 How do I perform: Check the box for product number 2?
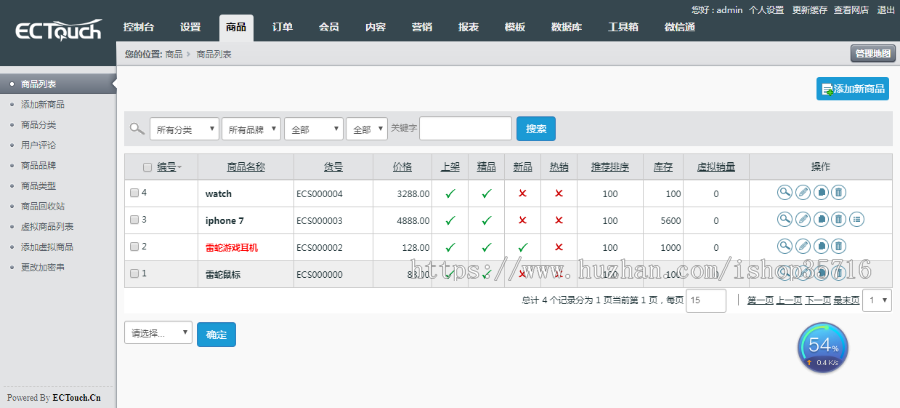(x=134, y=246)
